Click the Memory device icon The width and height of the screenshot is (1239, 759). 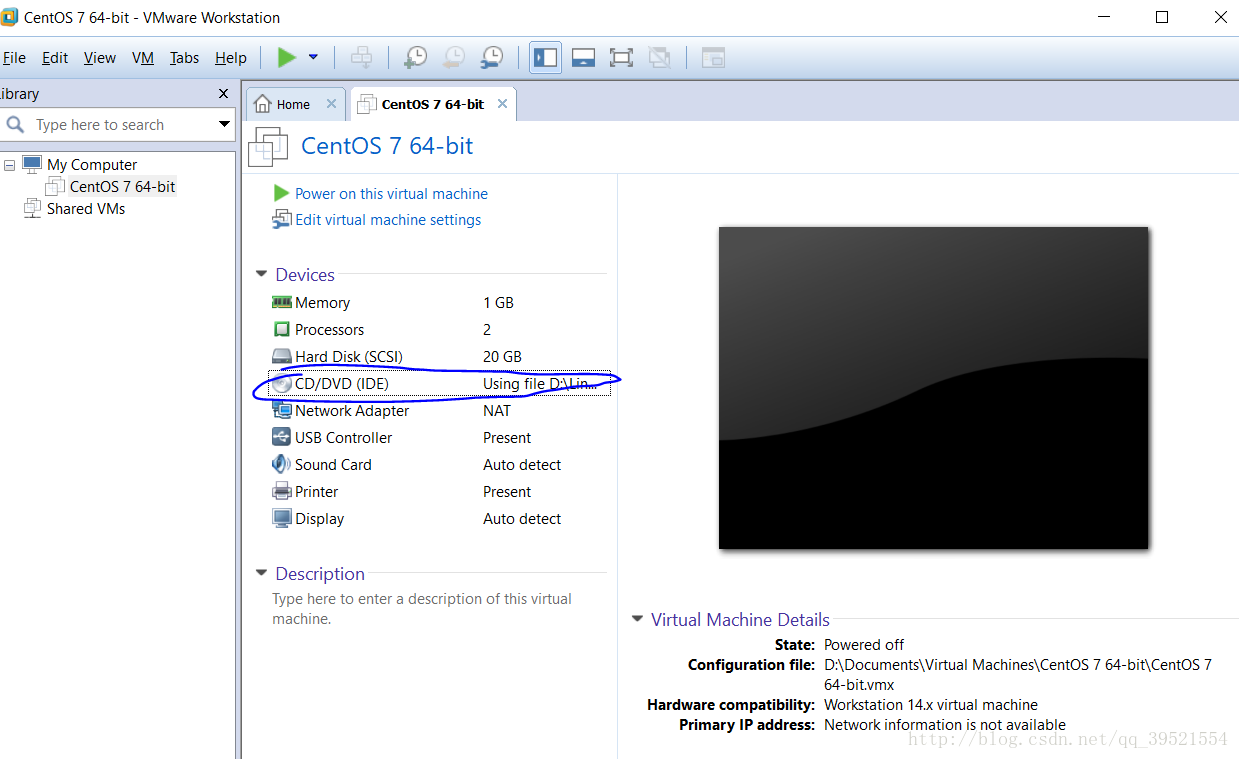click(281, 302)
